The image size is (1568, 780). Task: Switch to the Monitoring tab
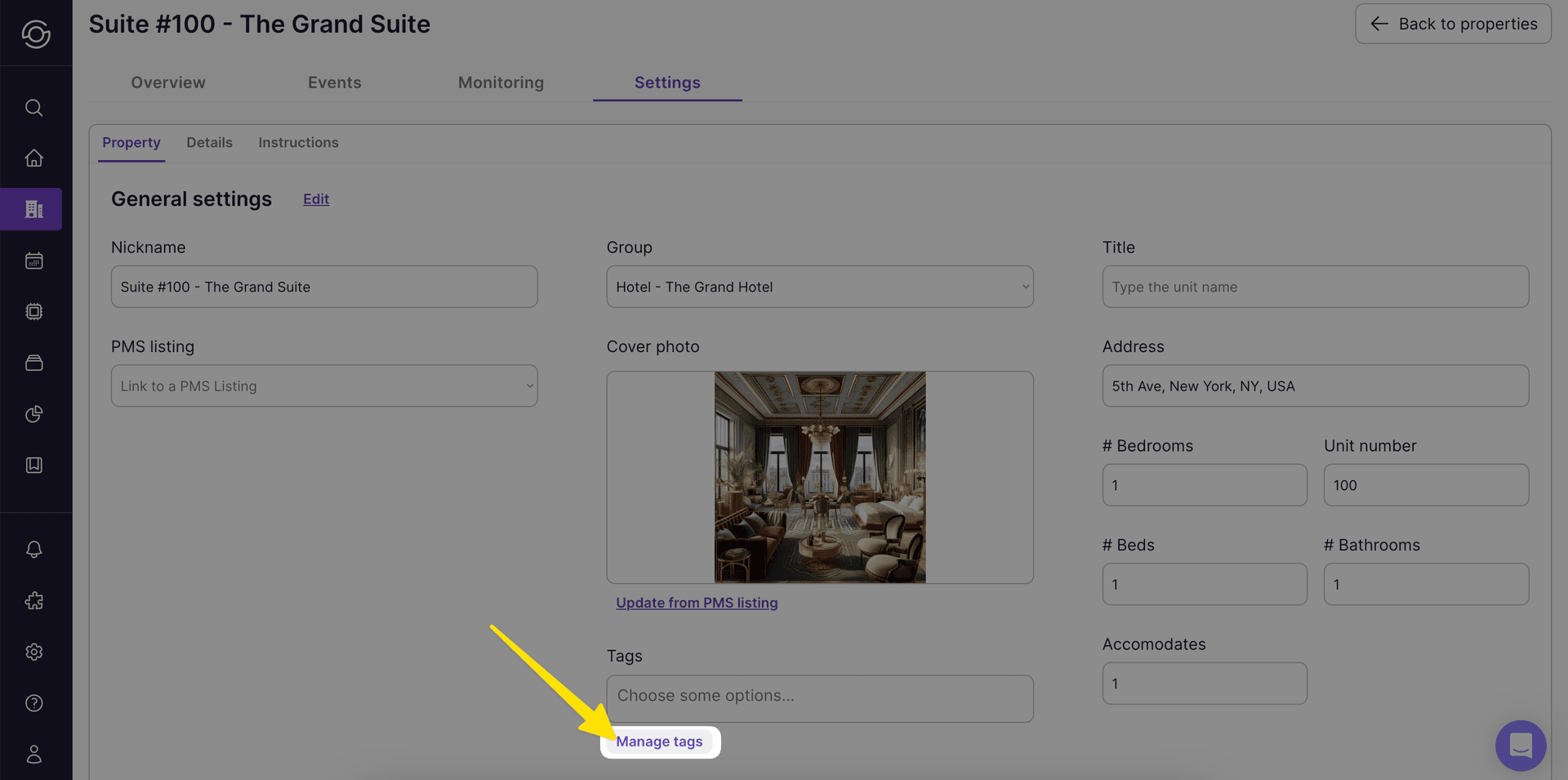(x=501, y=82)
